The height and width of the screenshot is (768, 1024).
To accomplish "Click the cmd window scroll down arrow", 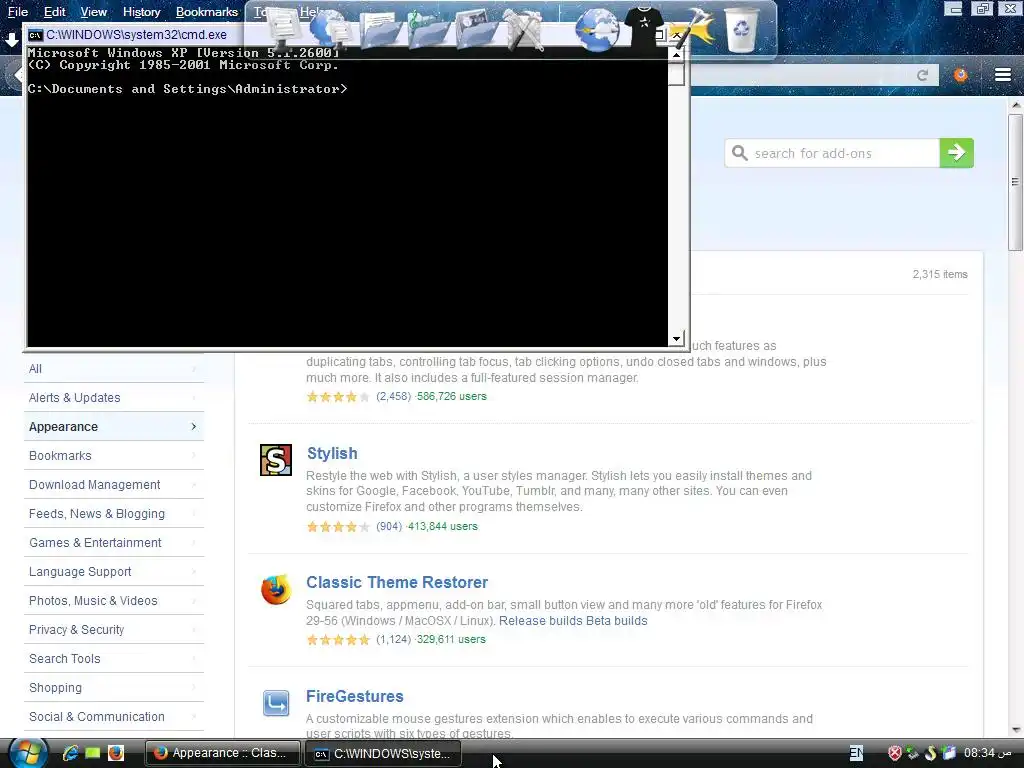I will tap(677, 338).
